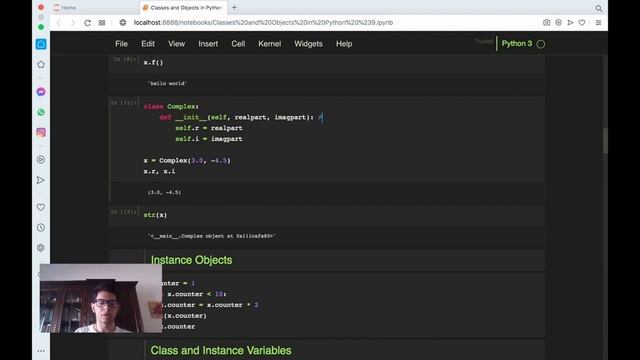This screenshot has width=640, height=360.
Task: Open the Easy Setup menu icon
Action: (x=598, y=23)
